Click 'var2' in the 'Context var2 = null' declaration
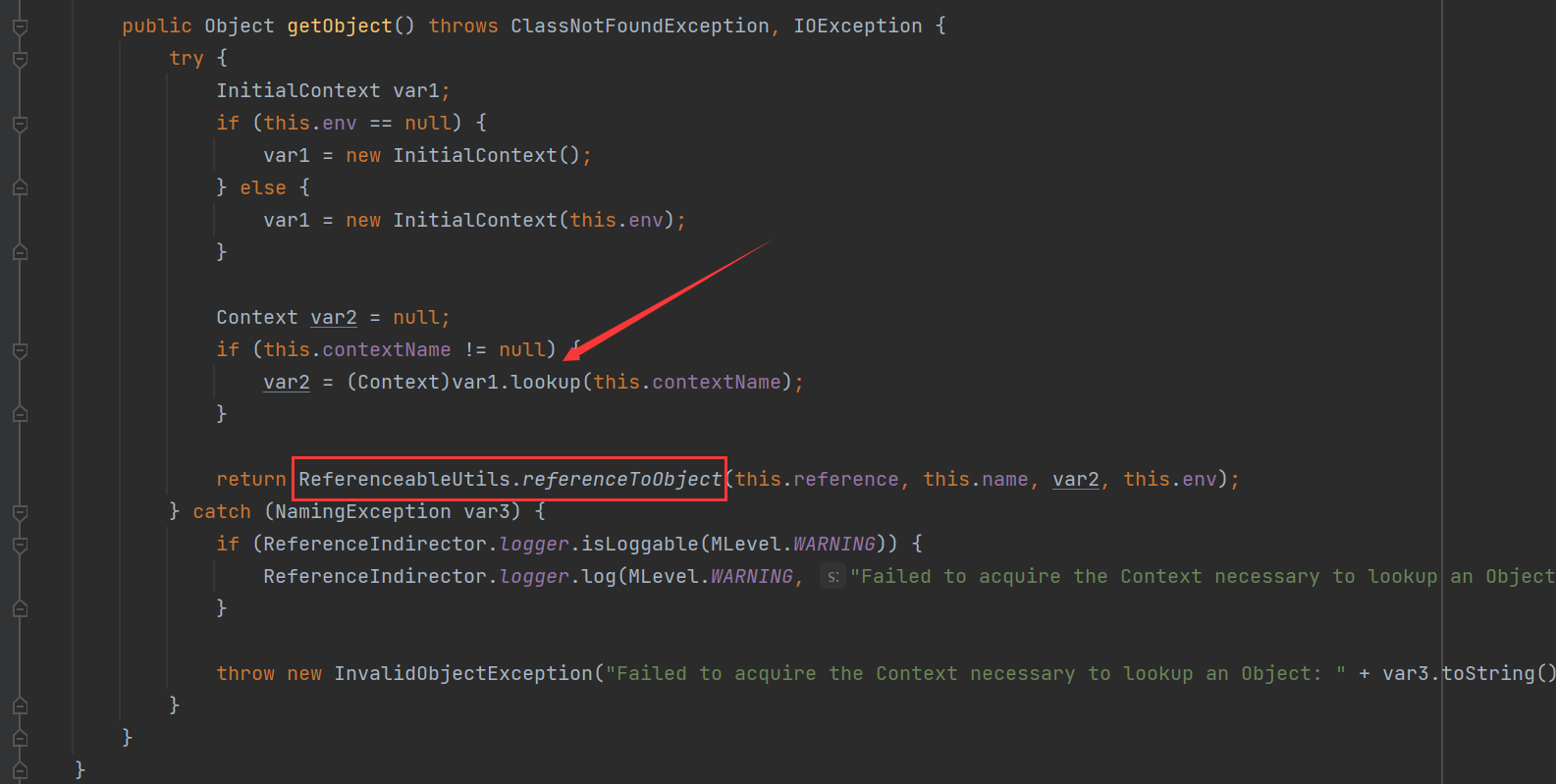The height and width of the screenshot is (784, 1556). (334, 318)
